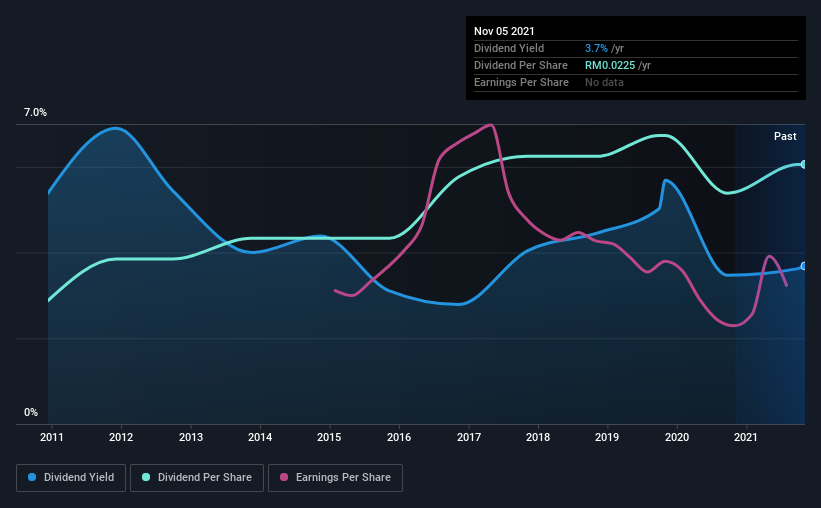Click the blue Dividend Yield legend dot

32,477
